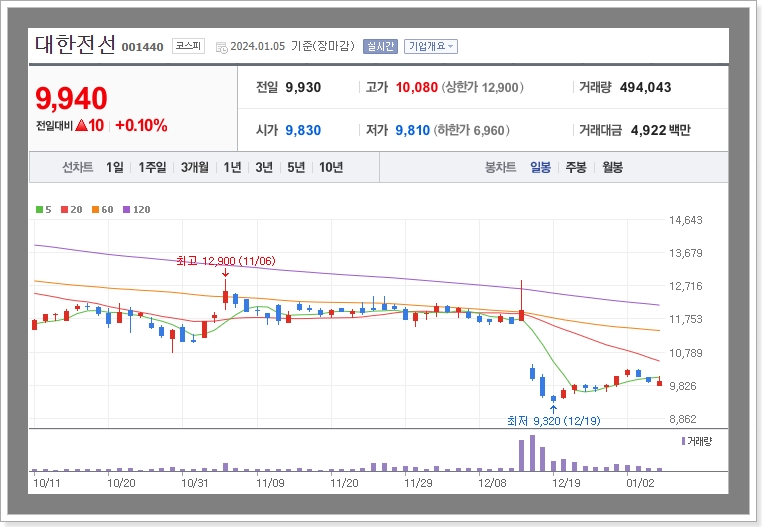Viewport: 762px width, 527px height.
Task: Click the 14,643 price axis label
Action: (686, 220)
